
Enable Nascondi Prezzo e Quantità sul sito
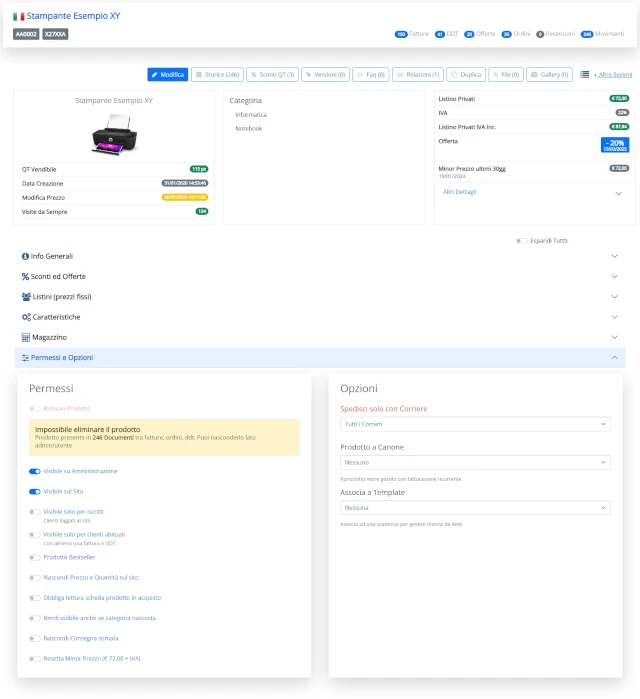pyautogui.click(x=34, y=578)
